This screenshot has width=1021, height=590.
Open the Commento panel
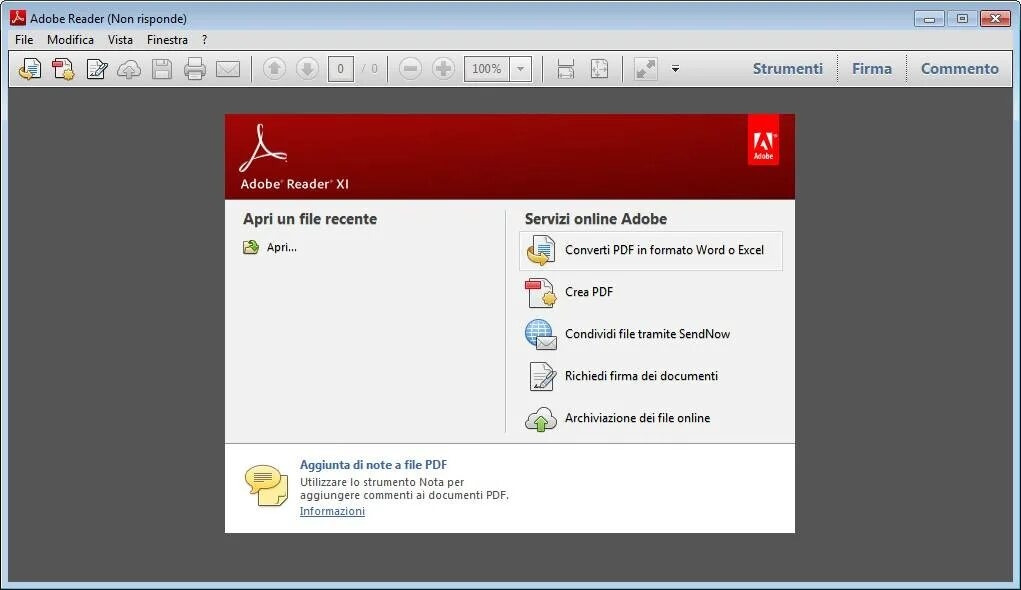click(960, 68)
